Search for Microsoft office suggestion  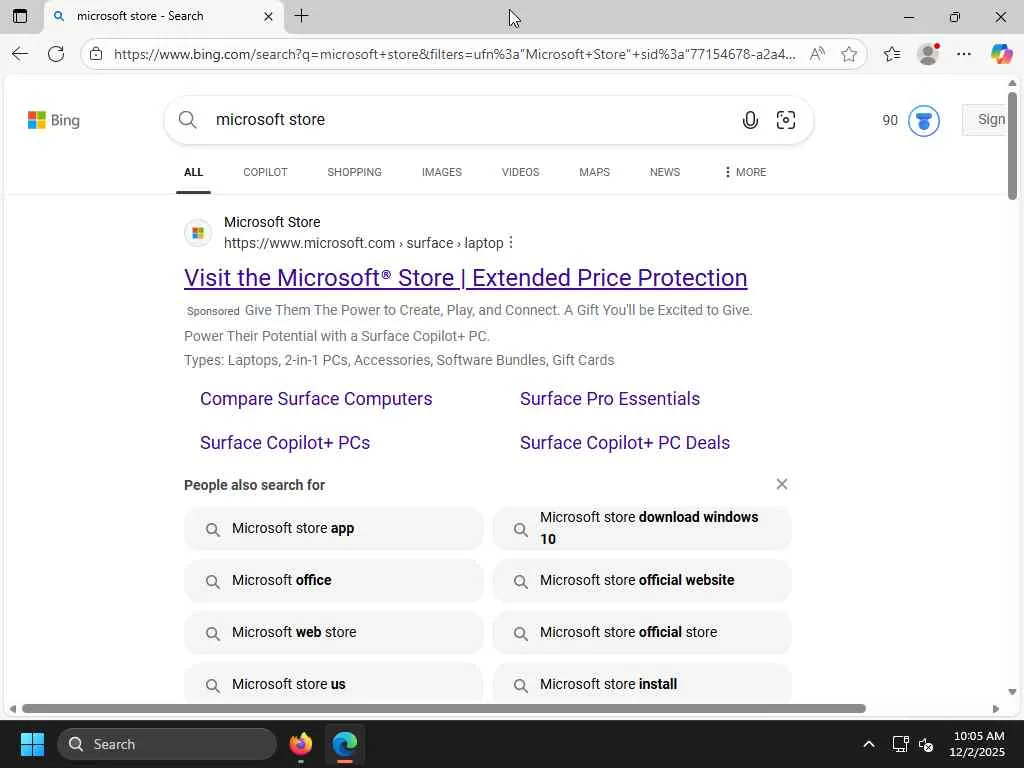pyautogui.click(x=334, y=581)
